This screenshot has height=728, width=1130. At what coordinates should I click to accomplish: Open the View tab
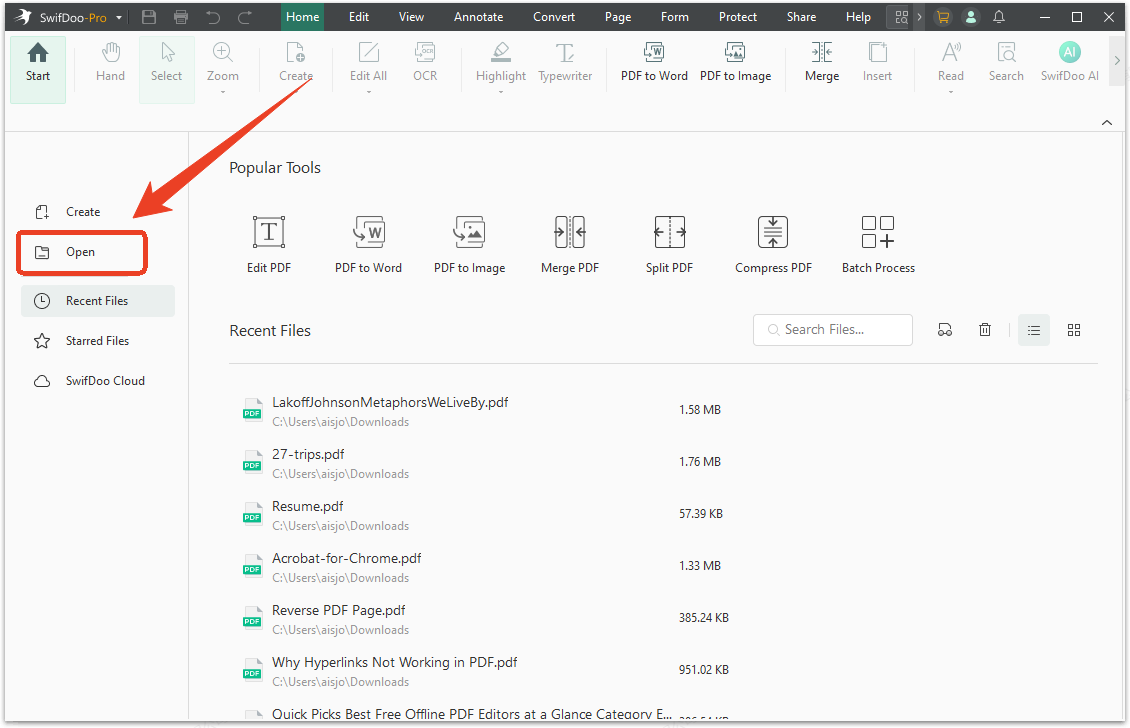[411, 17]
